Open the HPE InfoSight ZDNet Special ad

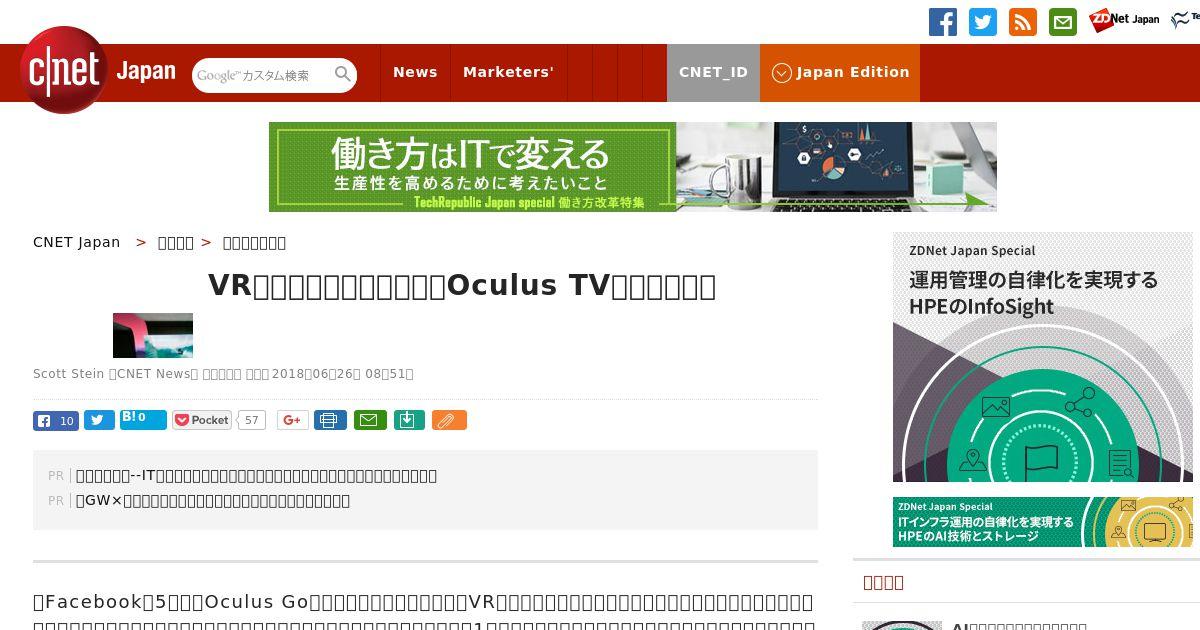click(1043, 357)
